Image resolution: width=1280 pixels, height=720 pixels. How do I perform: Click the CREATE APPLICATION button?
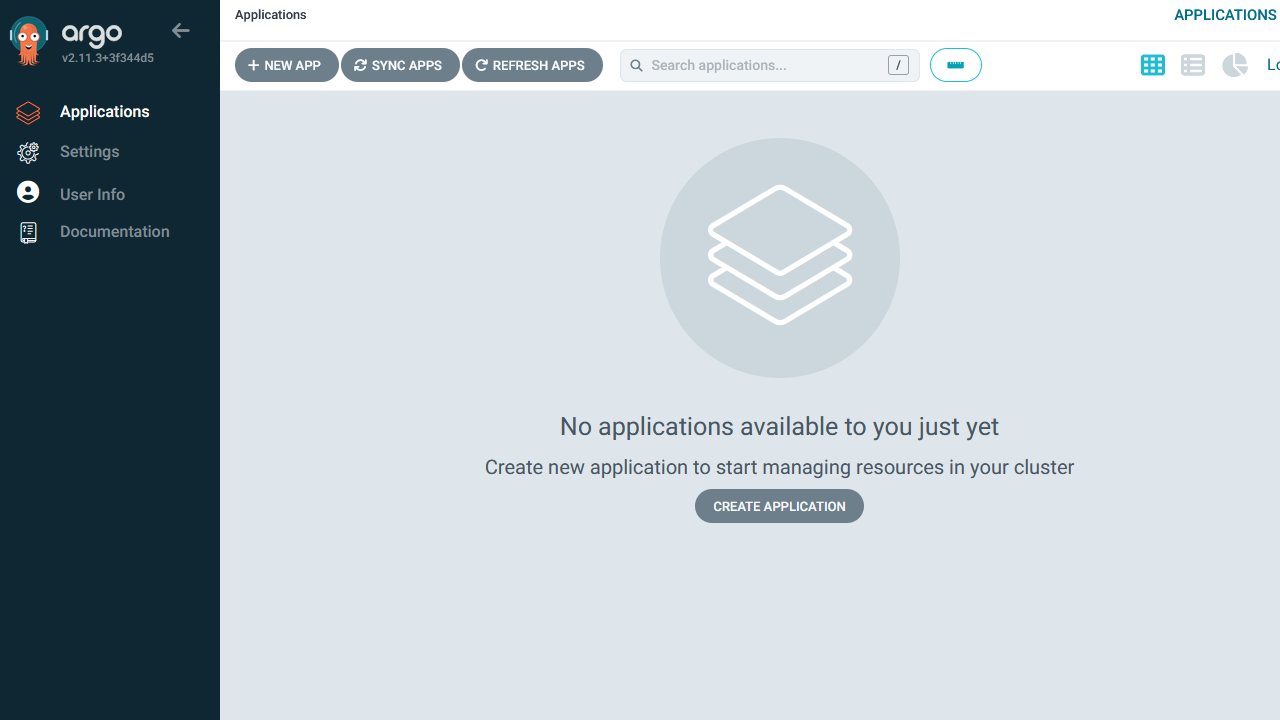tap(779, 506)
